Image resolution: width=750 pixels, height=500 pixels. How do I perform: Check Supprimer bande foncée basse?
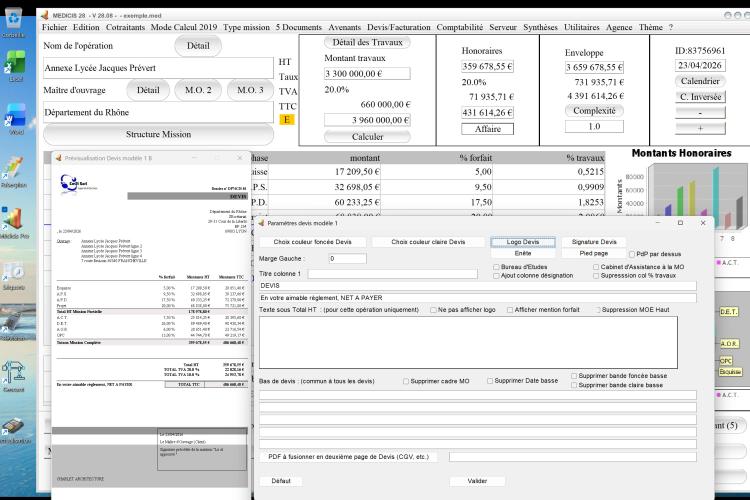pyautogui.click(x=574, y=376)
